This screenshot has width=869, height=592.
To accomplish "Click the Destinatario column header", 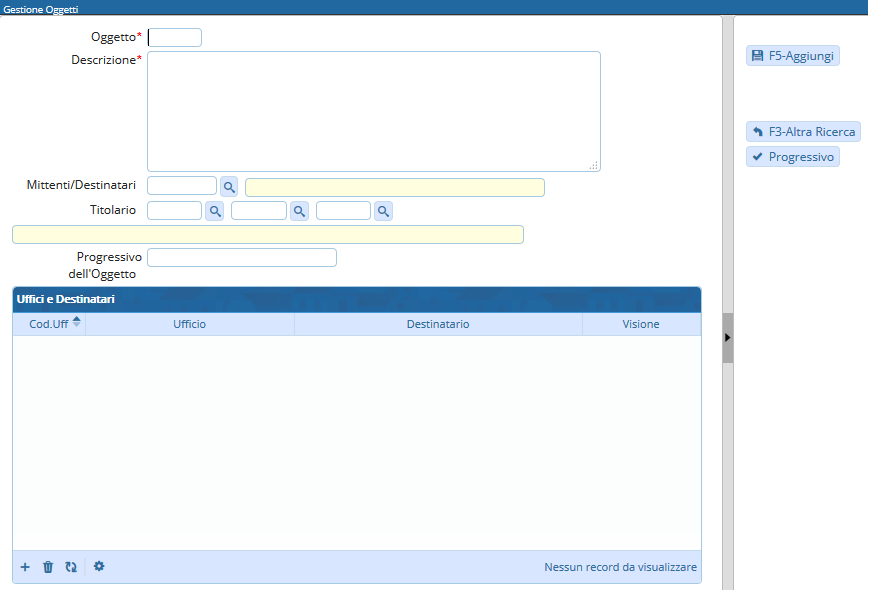I will 437,324.
